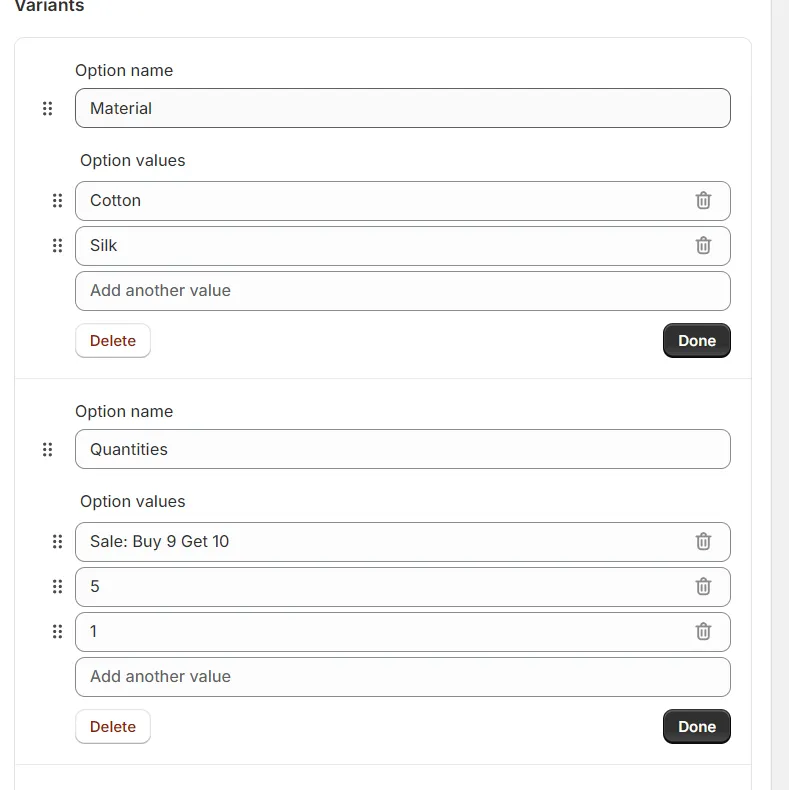The image size is (789, 790).
Task: Click the Done button for Material option
Action: pos(696,341)
